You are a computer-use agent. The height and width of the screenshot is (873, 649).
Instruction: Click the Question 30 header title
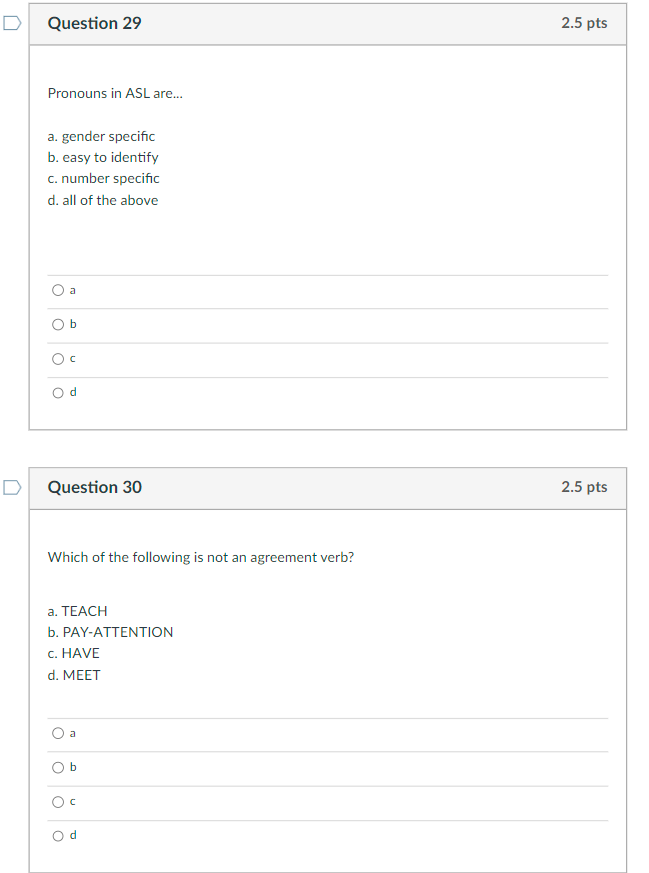95,487
